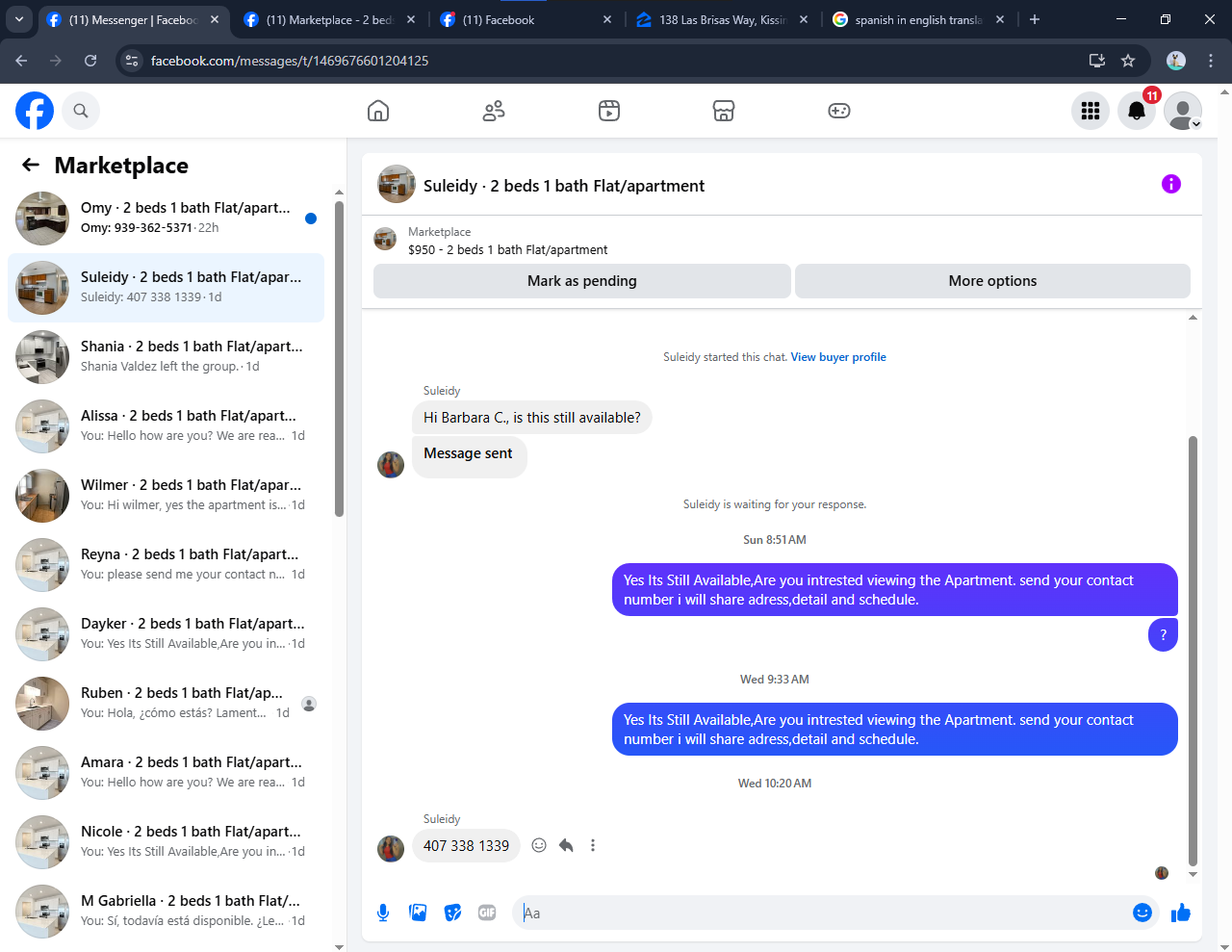Open more options for 407 338 1339 message

593,845
